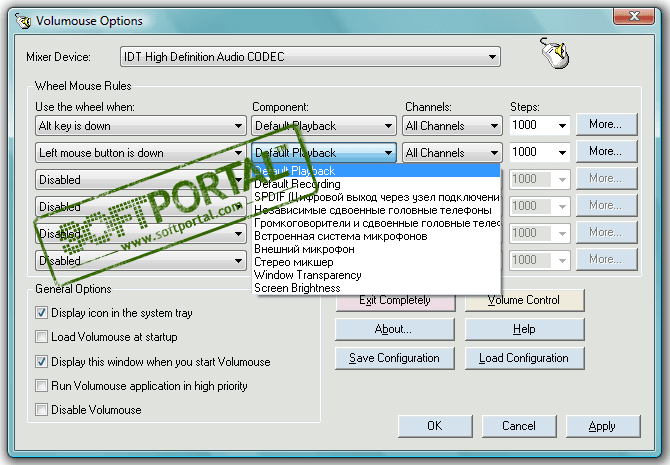This screenshot has height=465, width=670.
Task: Select Screen Brightness in the list
Action: click(376, 288)
